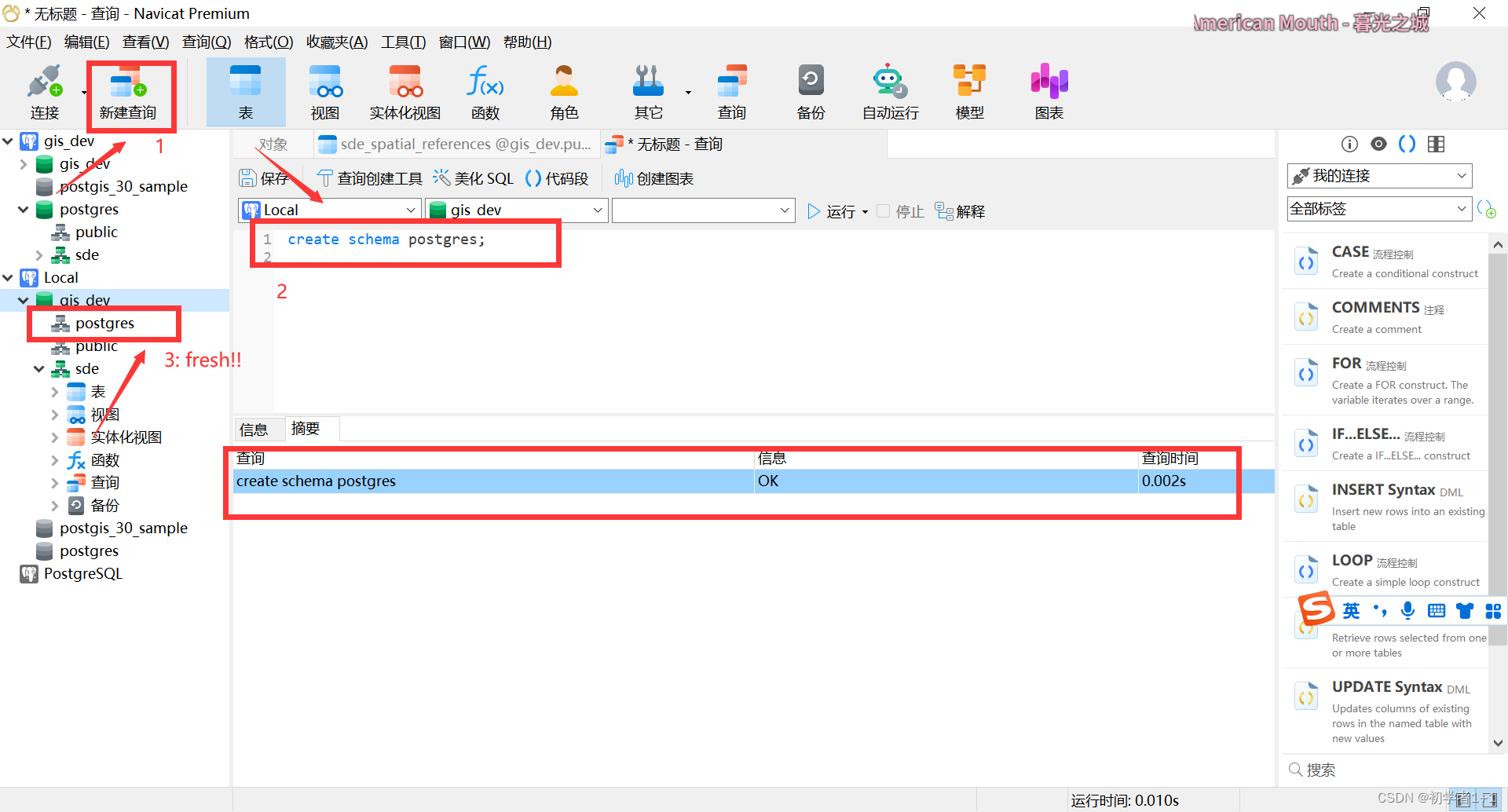Toggle the info panel icon above snippets
The height and width of the screenshot is (812, 1508).
[x=1349, y=144]
